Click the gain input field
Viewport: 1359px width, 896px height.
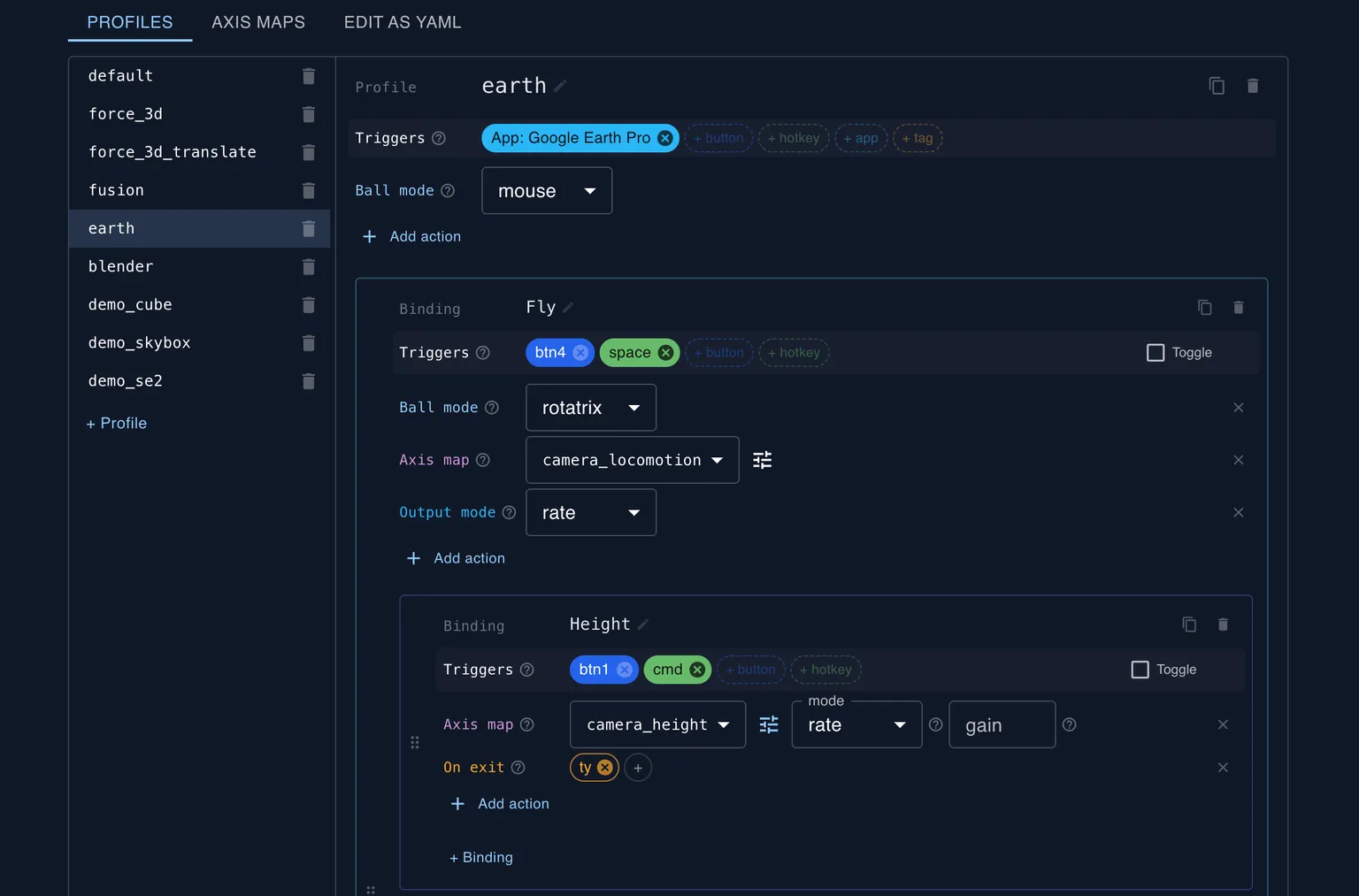(1002, 724)
